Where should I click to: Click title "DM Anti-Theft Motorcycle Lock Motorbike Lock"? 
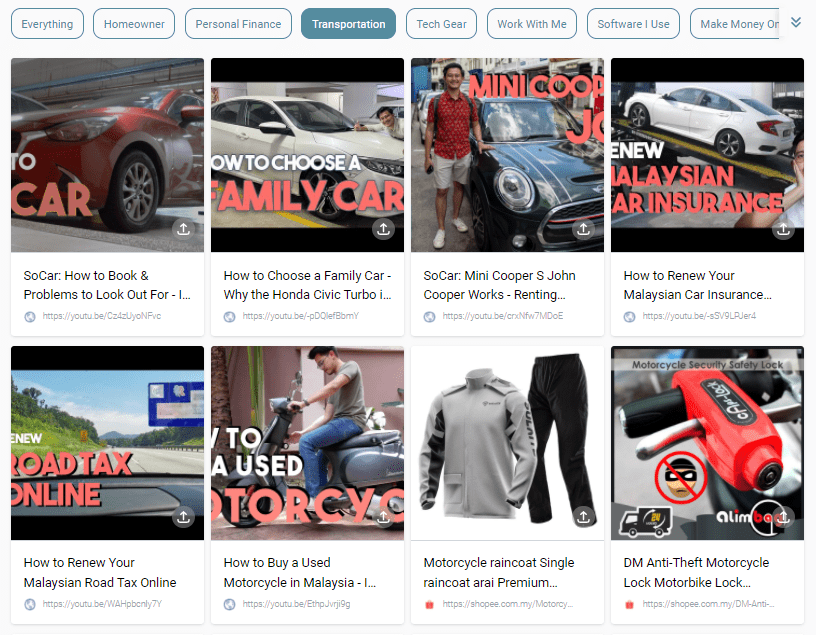696,573
